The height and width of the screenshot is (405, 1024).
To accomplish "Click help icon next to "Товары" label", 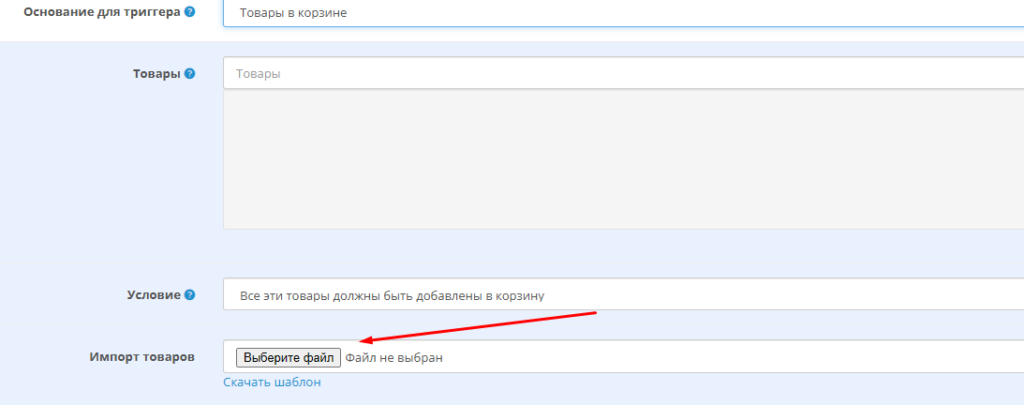I will [x=190, y=74].
